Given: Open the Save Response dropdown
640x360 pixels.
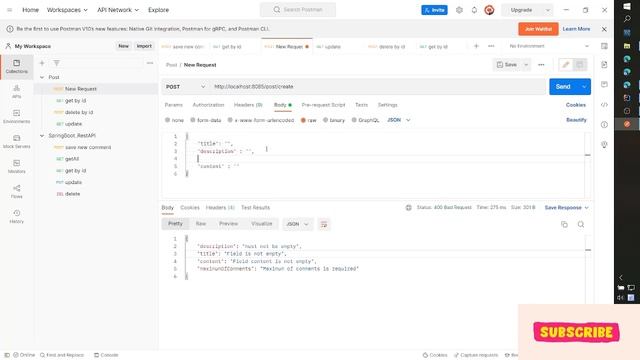Looking at the screenshot, I should 567,207.
